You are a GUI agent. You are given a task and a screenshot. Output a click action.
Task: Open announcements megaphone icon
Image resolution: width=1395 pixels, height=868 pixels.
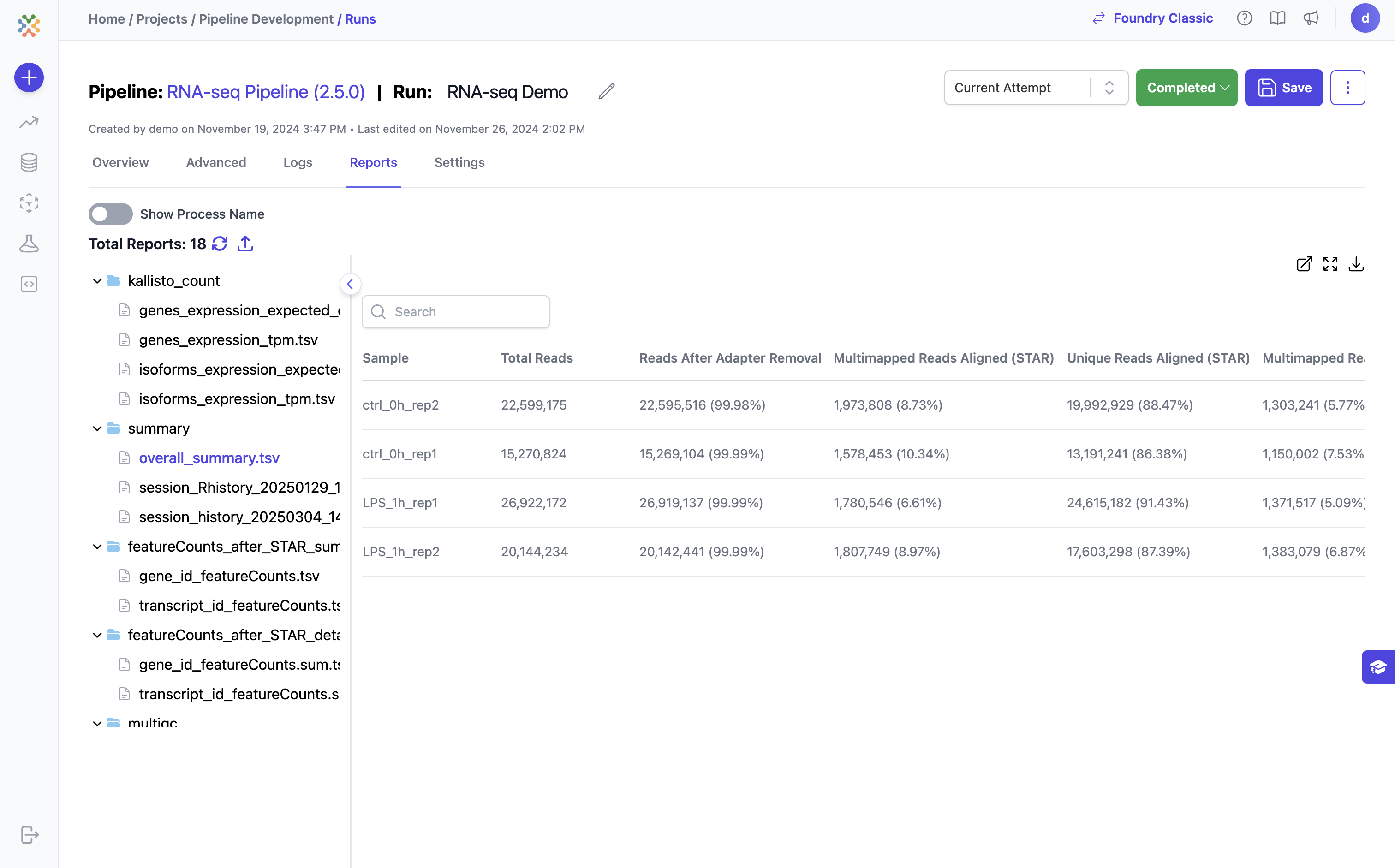coord(1311,18)
